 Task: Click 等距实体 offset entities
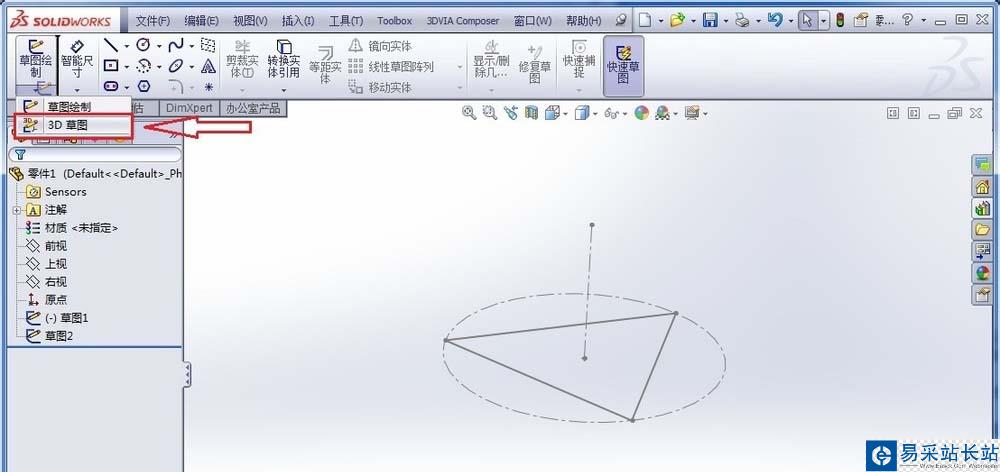tap(325, 64)
